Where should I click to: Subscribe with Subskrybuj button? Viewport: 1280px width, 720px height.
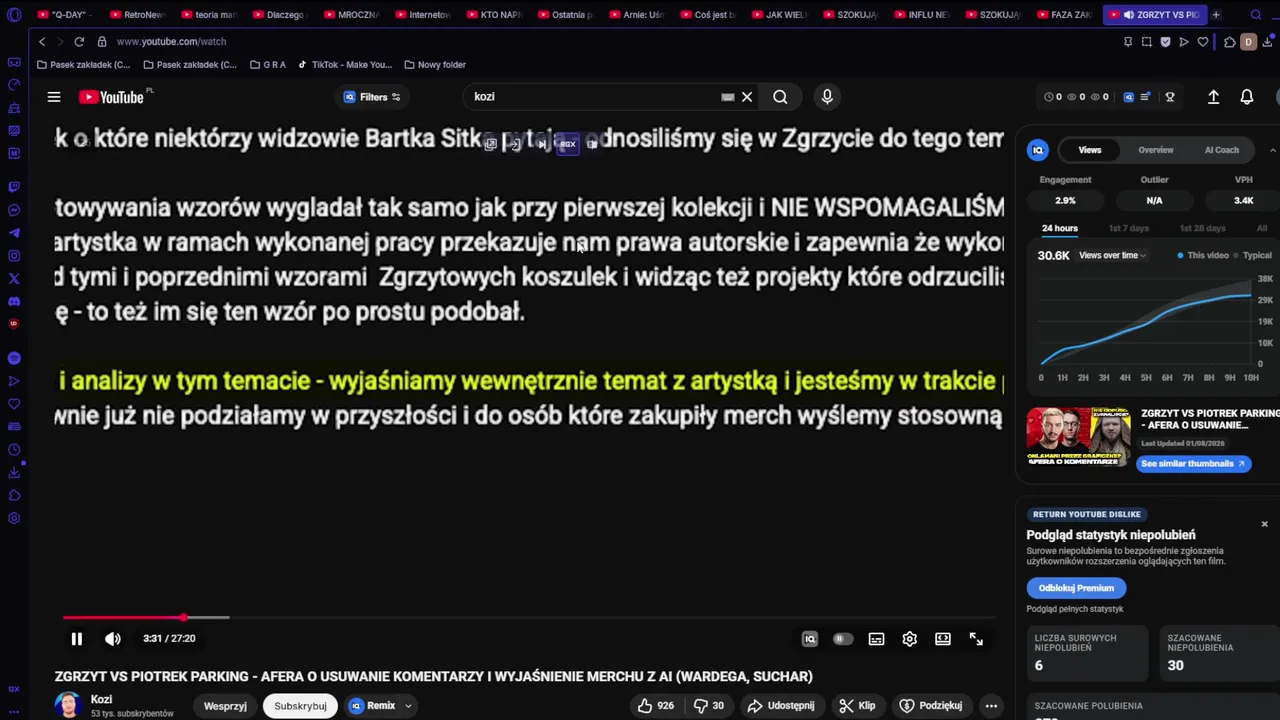point(300,706)
